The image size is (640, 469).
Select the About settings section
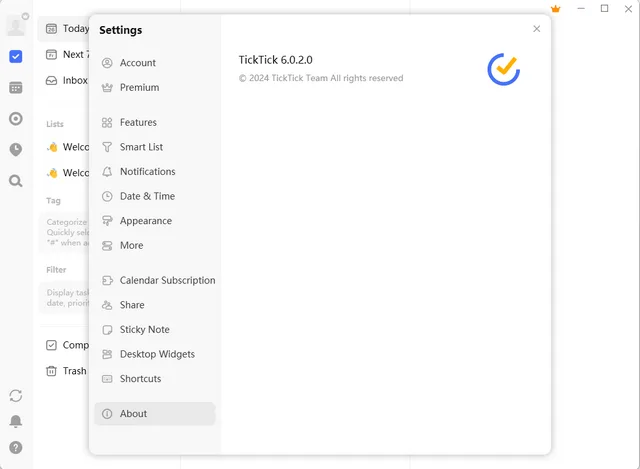coord(155,414)
